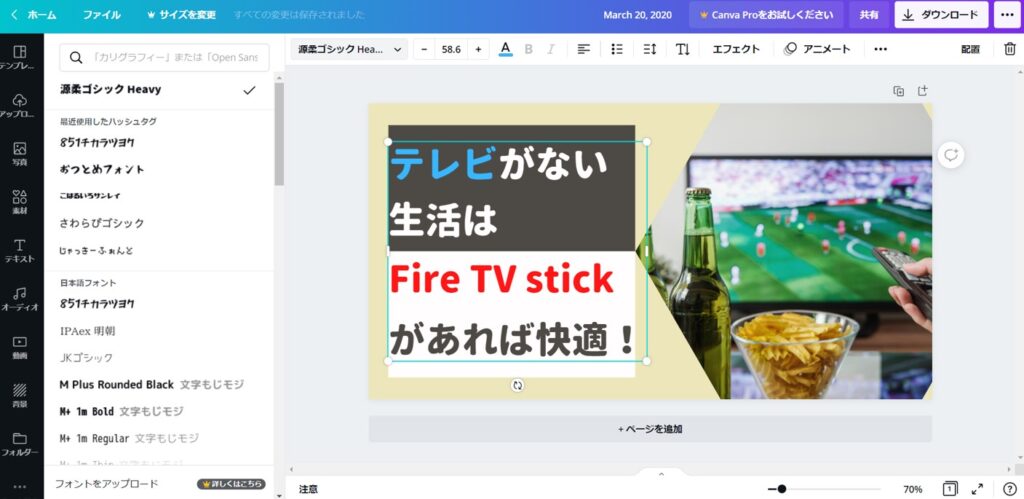1024x499 pixels.
Task: Expand the notes panel chevron
Action: pyautogui.click(x=661, y=474)
